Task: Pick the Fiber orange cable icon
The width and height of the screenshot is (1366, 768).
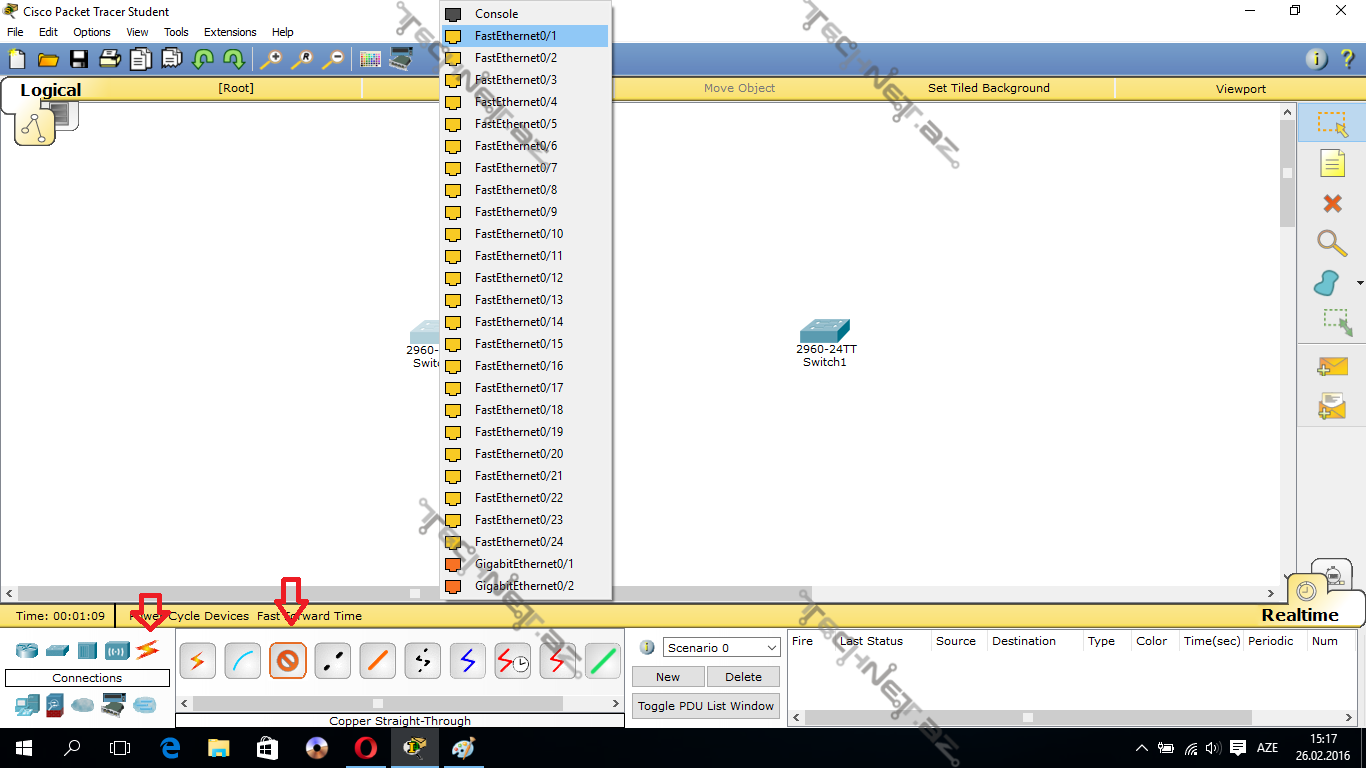Action: pyautogui.click(x=377, y=661)
